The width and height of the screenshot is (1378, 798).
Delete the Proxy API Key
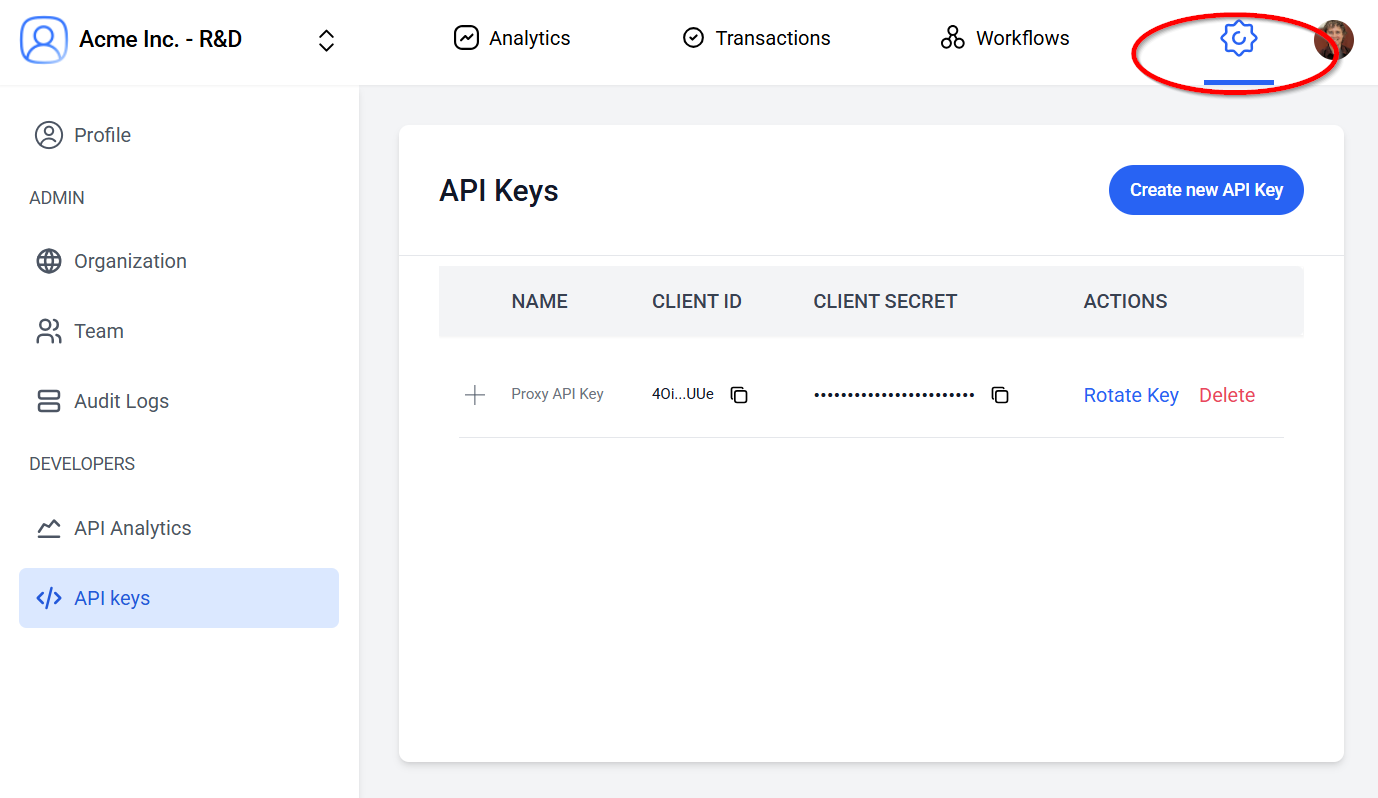pyautogui.click(x=1226, y=395)
